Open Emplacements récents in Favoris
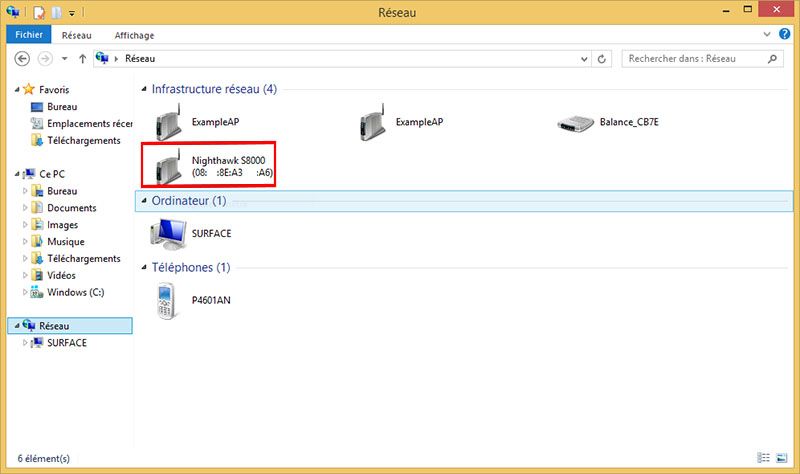 89,124
